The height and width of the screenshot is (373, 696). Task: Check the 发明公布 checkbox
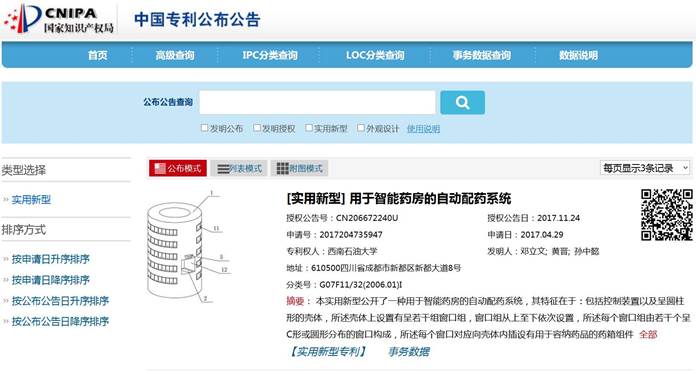[x=204, y=128]
